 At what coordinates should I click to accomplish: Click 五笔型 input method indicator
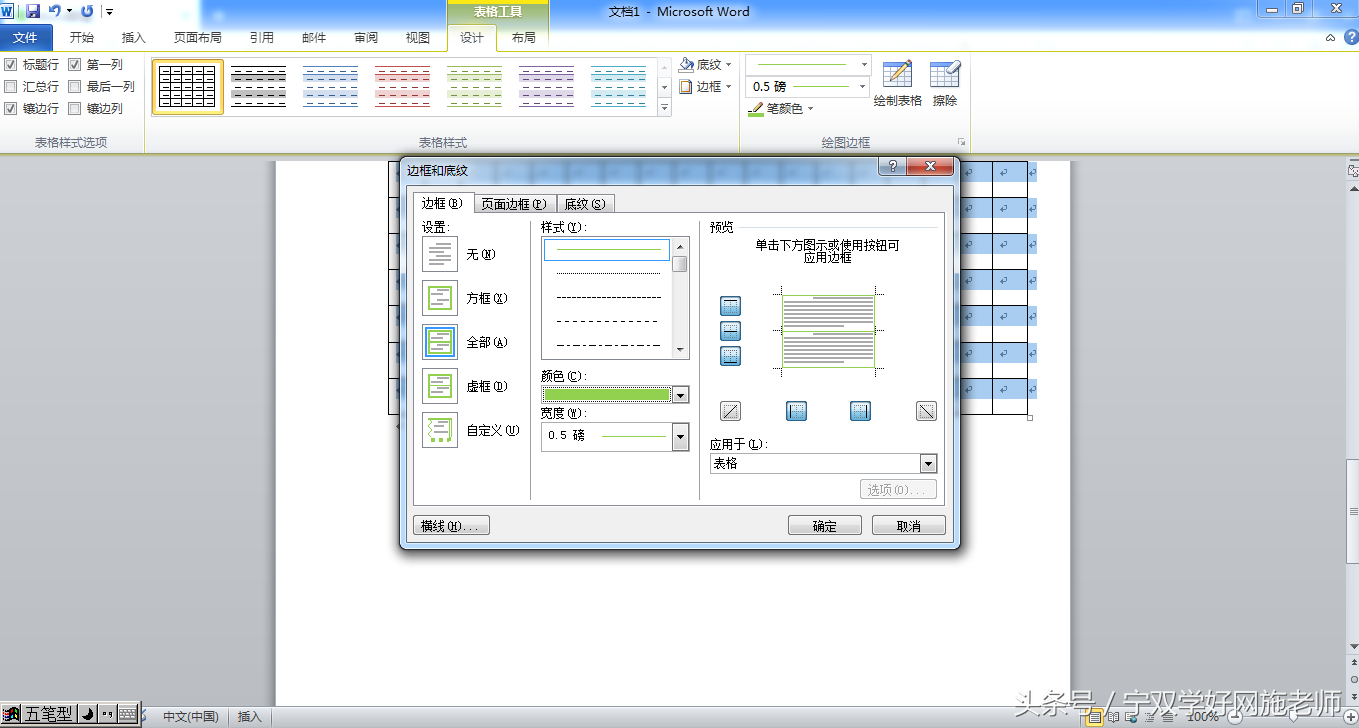(49, 714)
